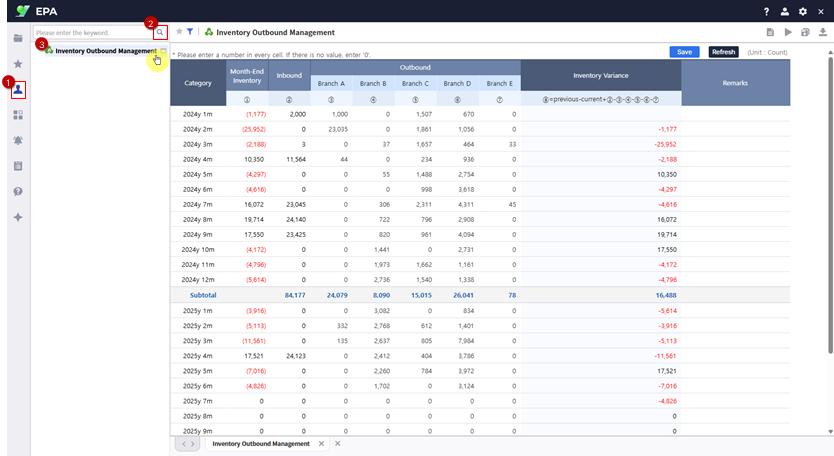Click the download icon in top toolbar
Screen dimensions: 834x456
(822, 33)
